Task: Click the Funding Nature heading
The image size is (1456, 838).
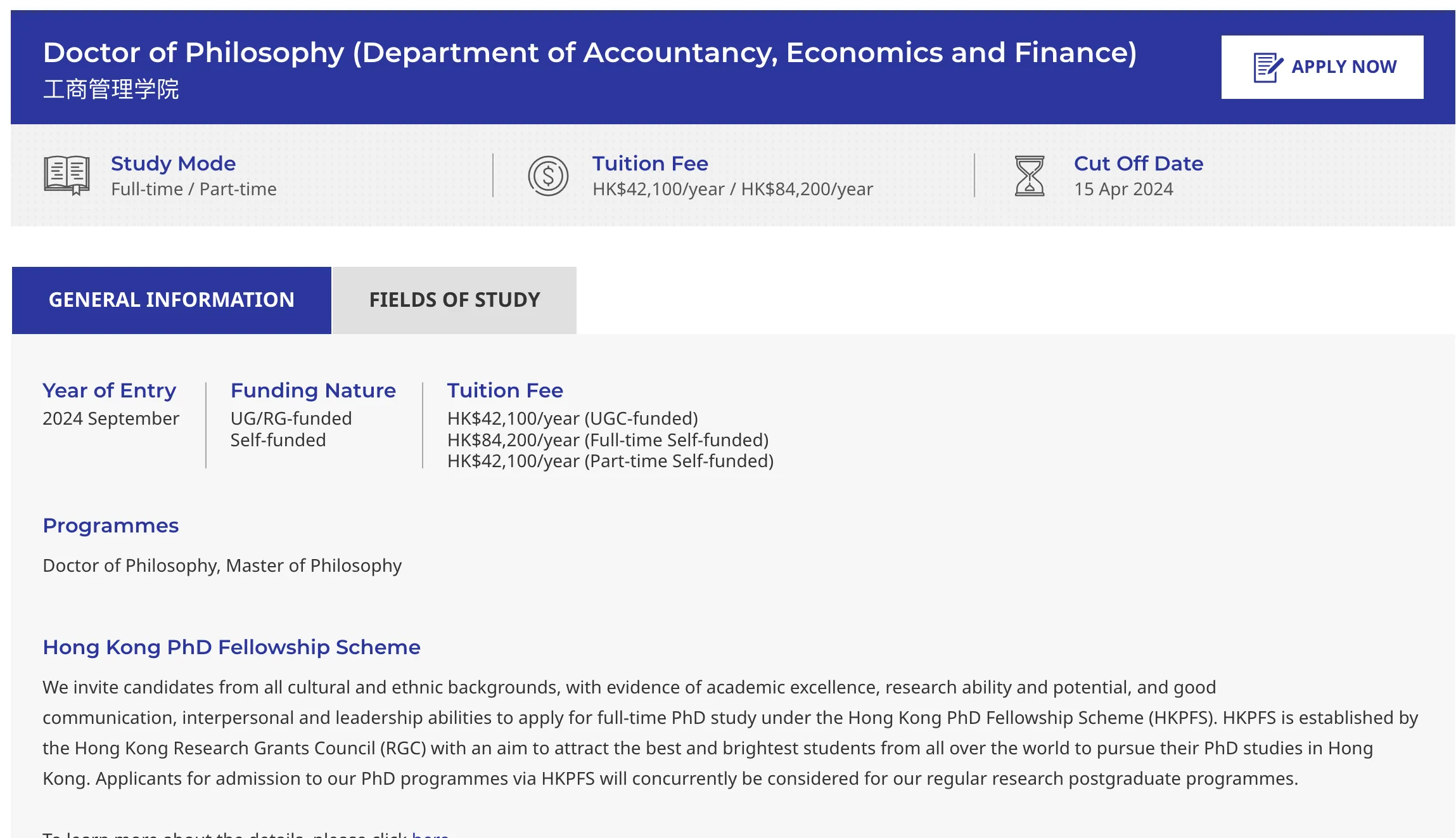Action: (x=313, y=390)
